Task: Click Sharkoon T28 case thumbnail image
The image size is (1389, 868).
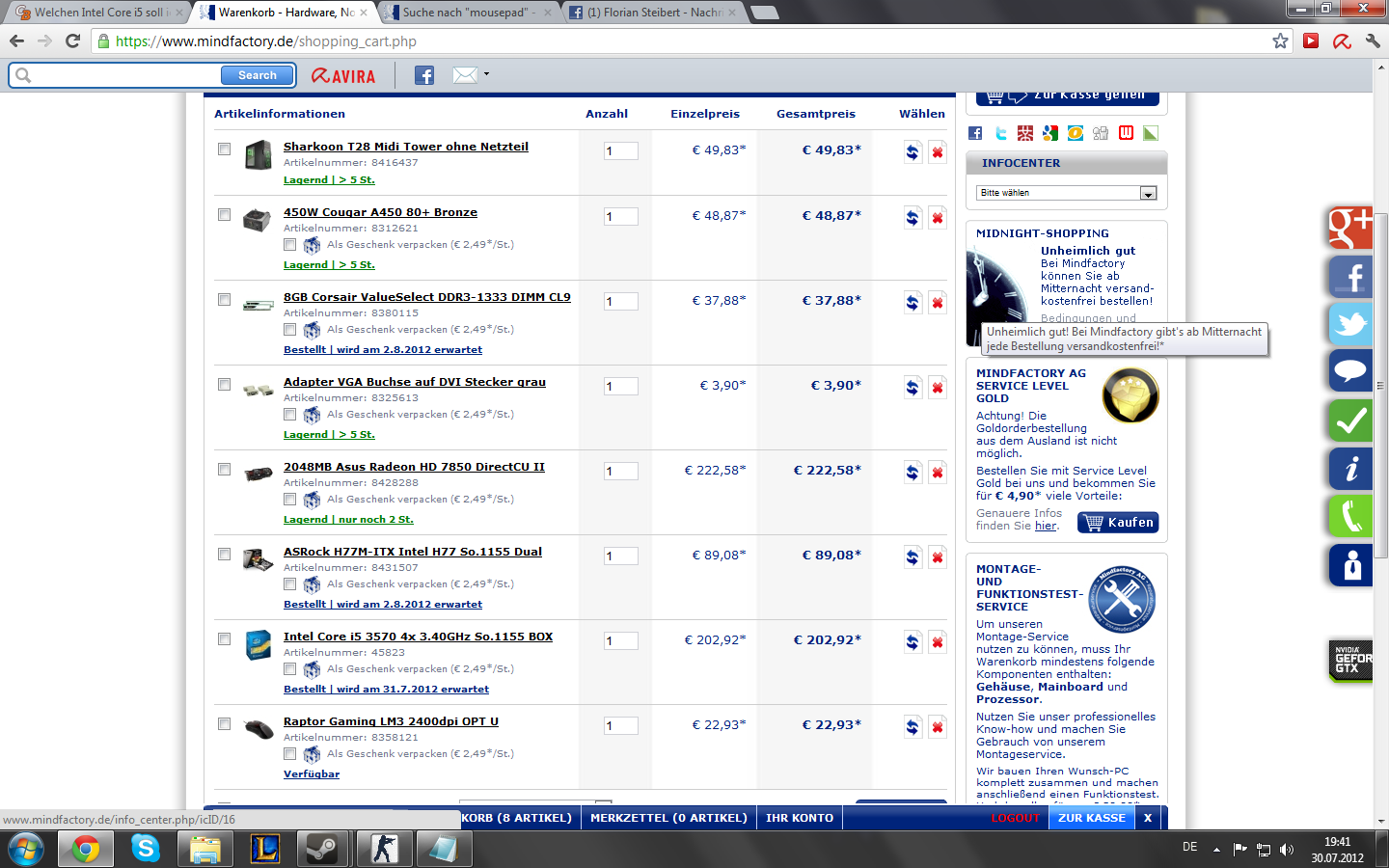Action: coord(258,154)
